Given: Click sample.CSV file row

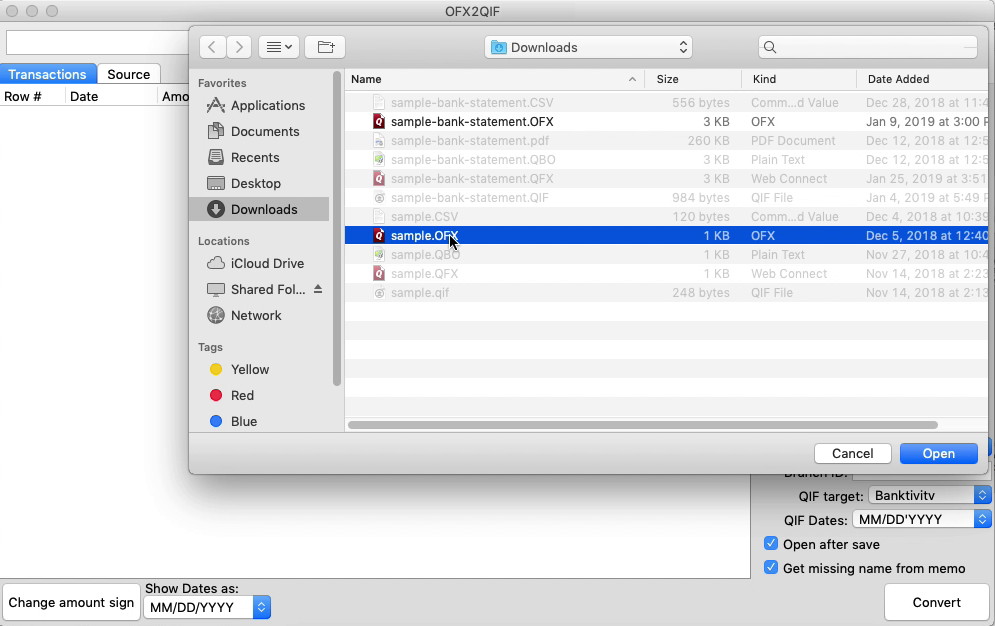Looking at the screenshot, I should click(666, 217).
